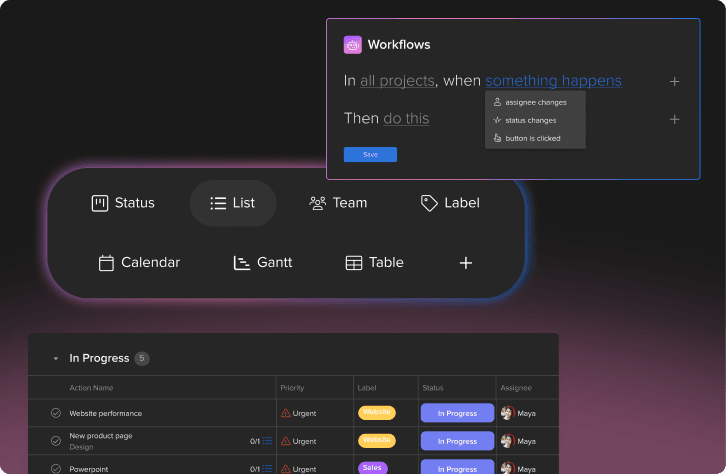Choose 'button is clicked' trigger
Screen dimensions: 726x474
pos(535,138)
